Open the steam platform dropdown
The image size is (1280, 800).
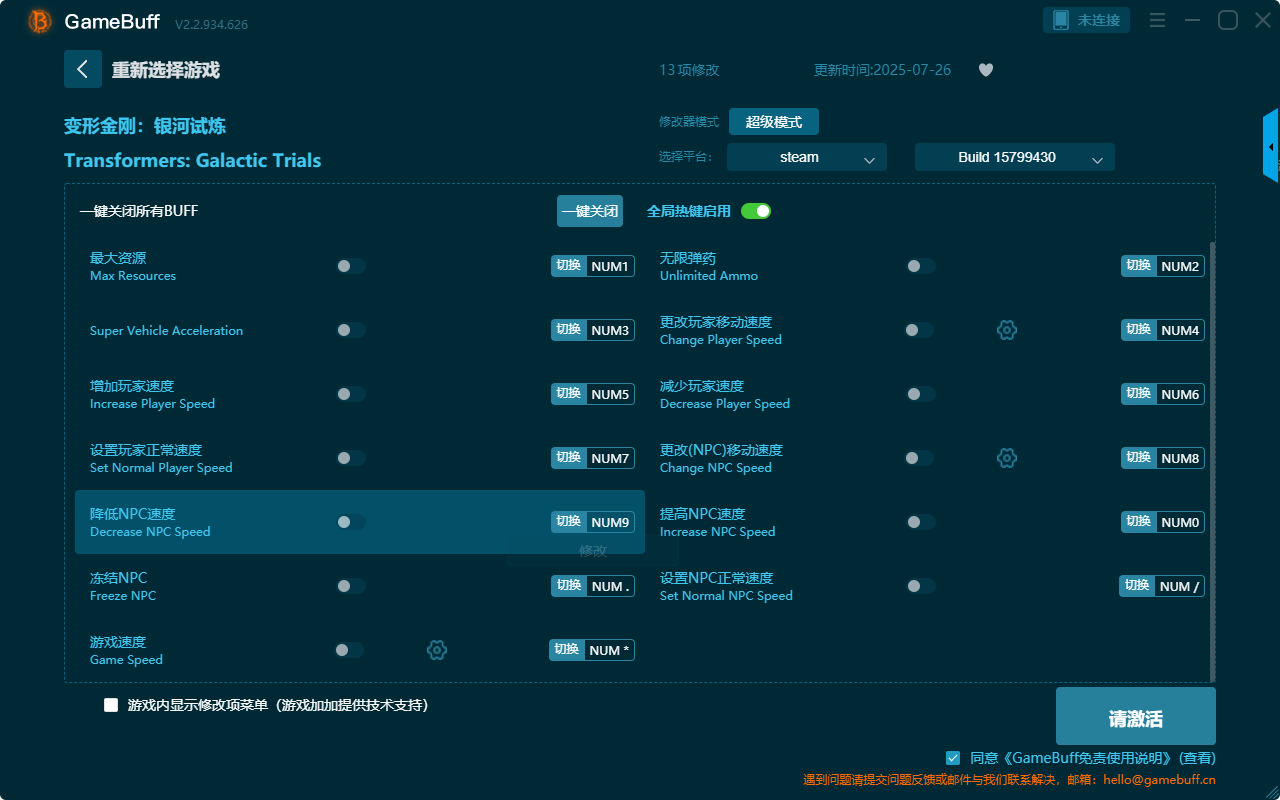coord(807,157)
